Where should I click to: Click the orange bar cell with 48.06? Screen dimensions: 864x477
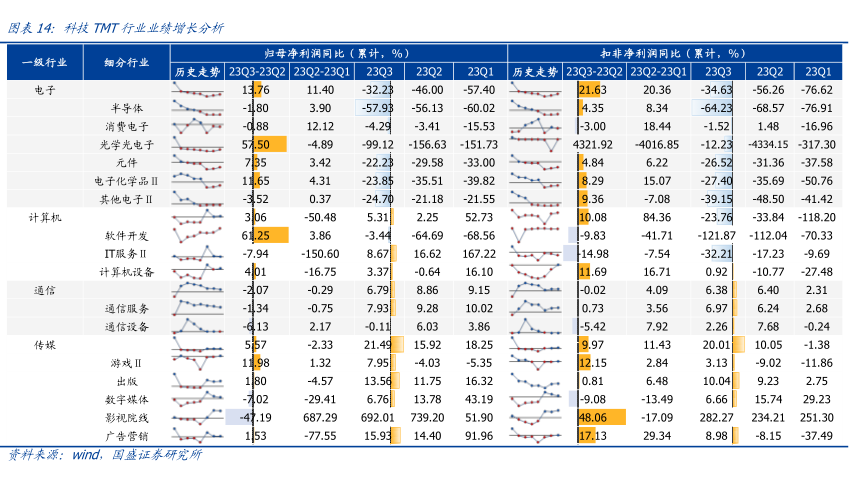pos(595,417)
